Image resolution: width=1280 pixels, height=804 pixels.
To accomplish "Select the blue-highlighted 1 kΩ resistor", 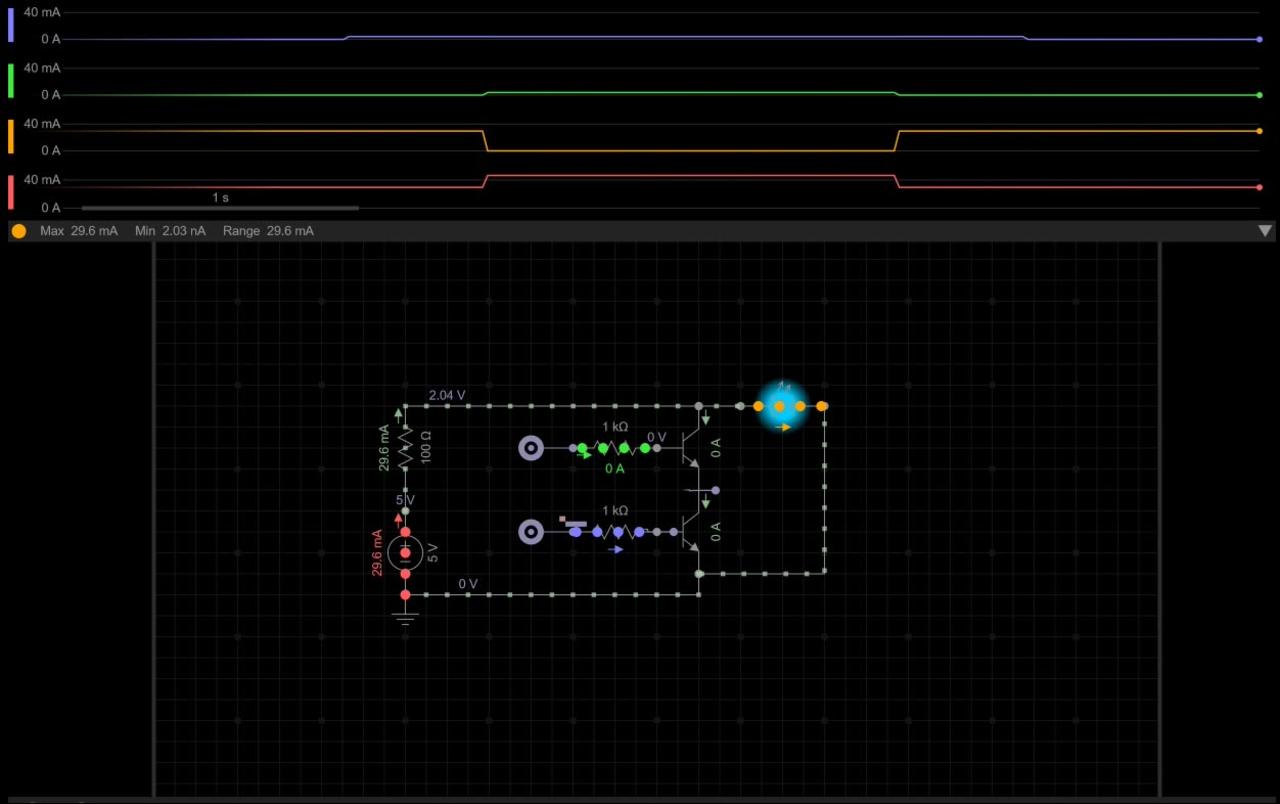I will [x=608, y=532].
